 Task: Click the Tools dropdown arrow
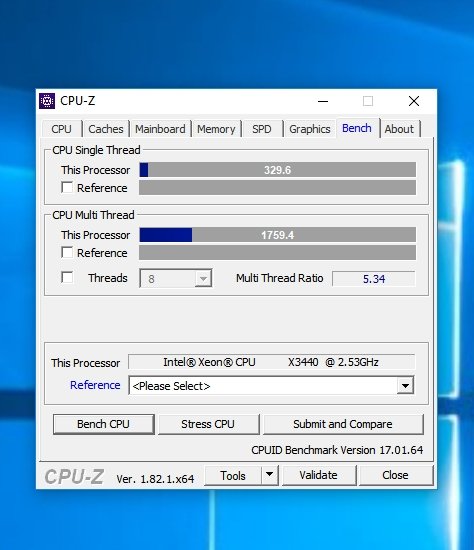[269, 475]
